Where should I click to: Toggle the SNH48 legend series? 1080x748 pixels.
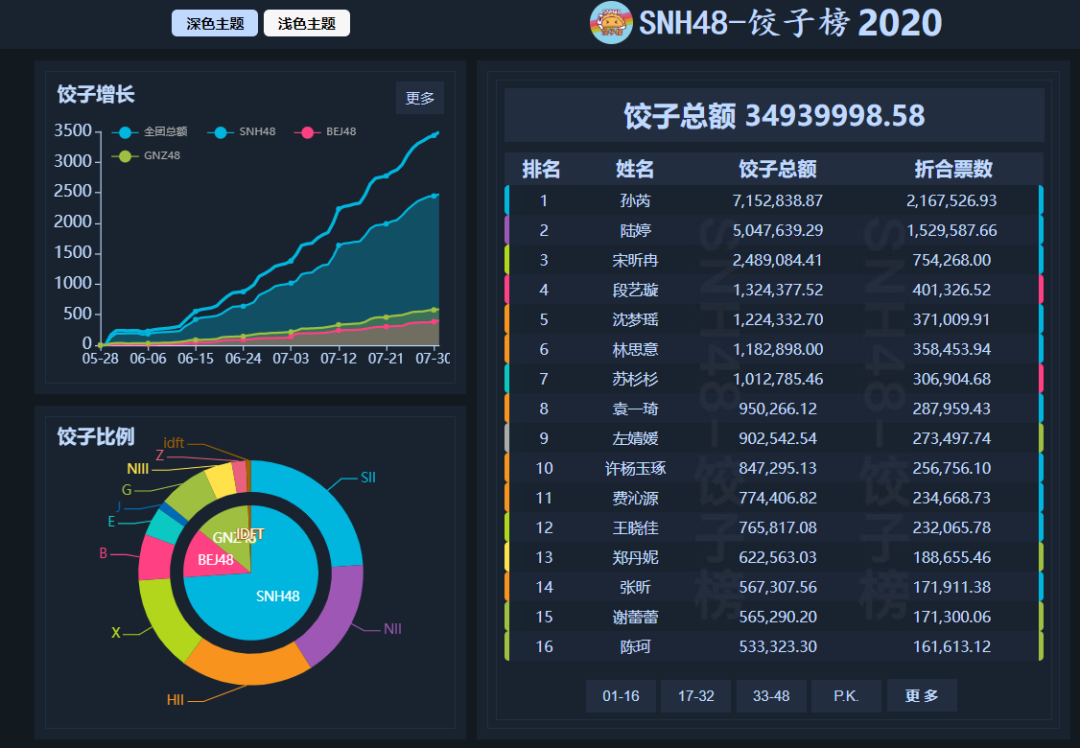[242, 132]
